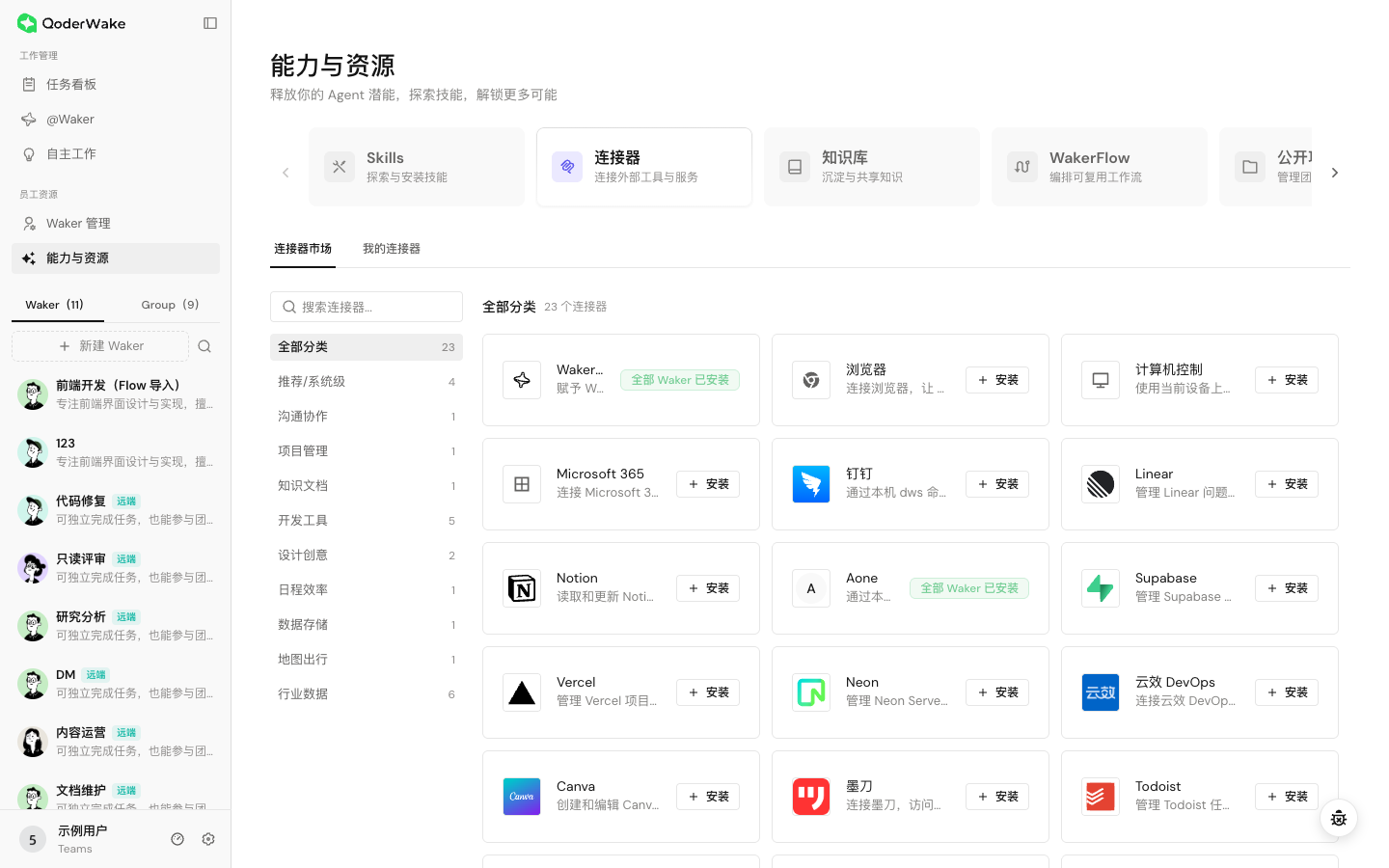Screen dimensions: 1389x868
Task: Select the 连接器市场 tab
Action: click(303, 249)
